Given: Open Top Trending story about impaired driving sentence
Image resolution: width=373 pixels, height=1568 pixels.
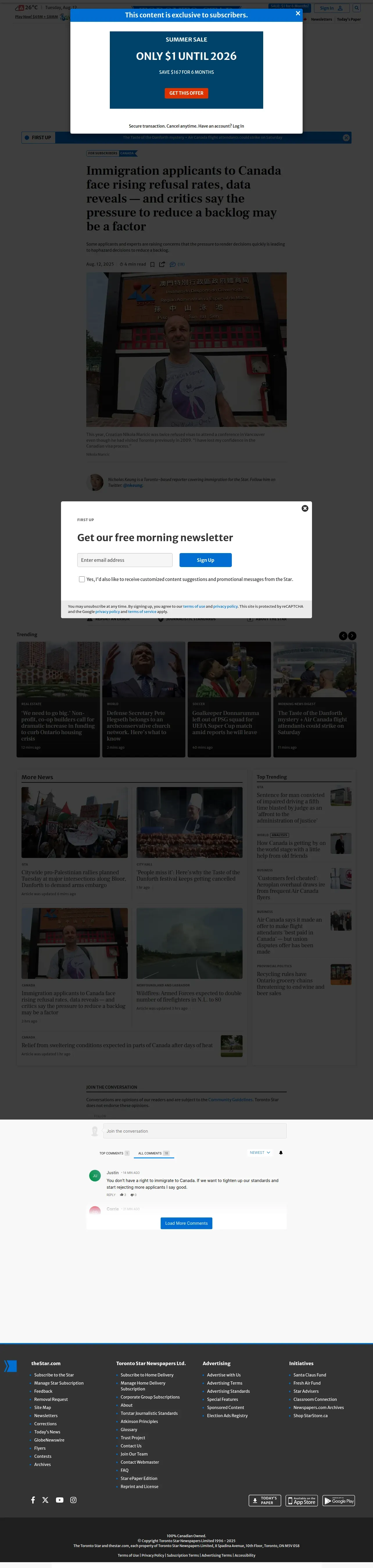Looking at the screenshot, I should [291, 808].
